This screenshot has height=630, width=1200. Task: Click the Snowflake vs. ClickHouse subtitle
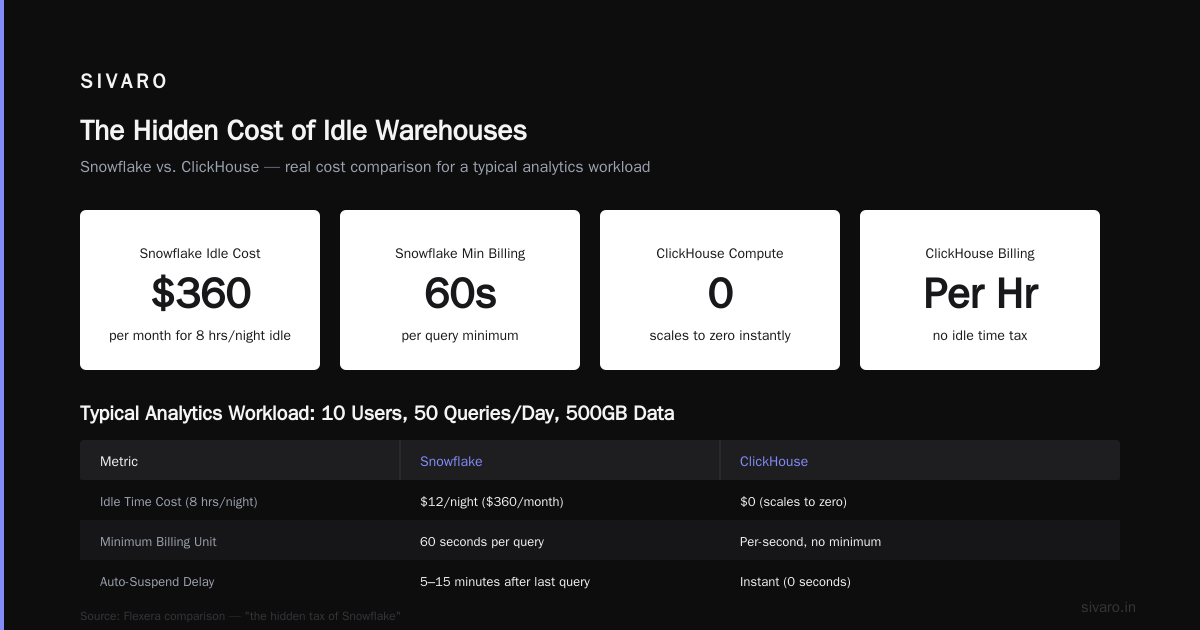click(x=365, y=167)
